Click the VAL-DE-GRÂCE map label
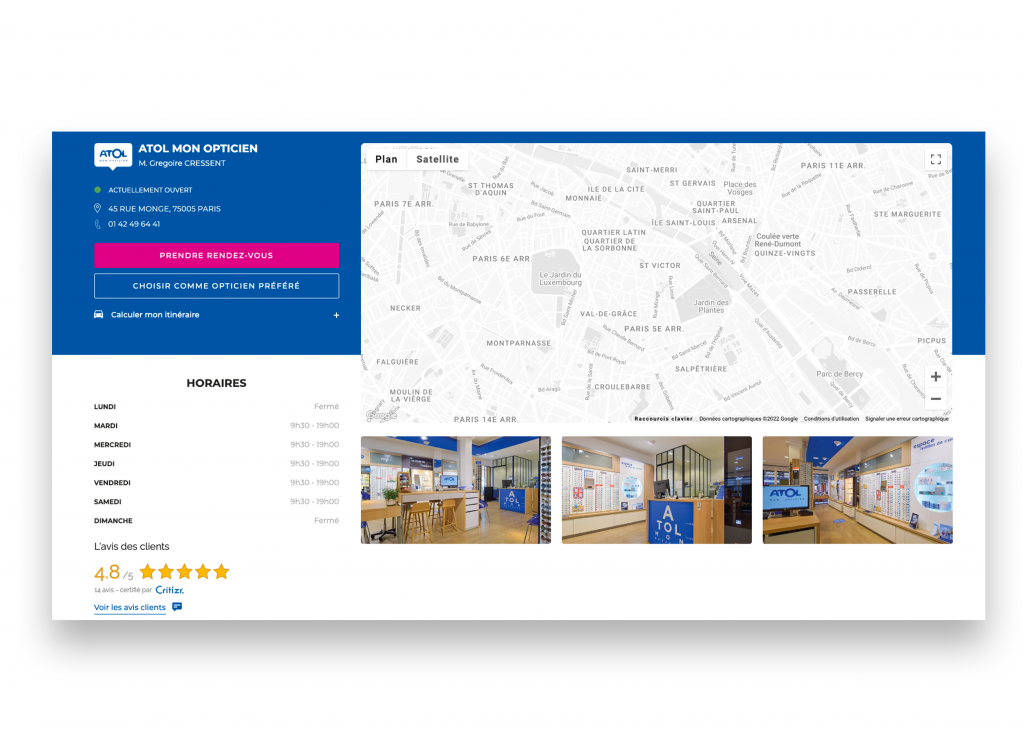Image resolution: width=1024 pixels, height=734 pixels. (x=609, y=314)
